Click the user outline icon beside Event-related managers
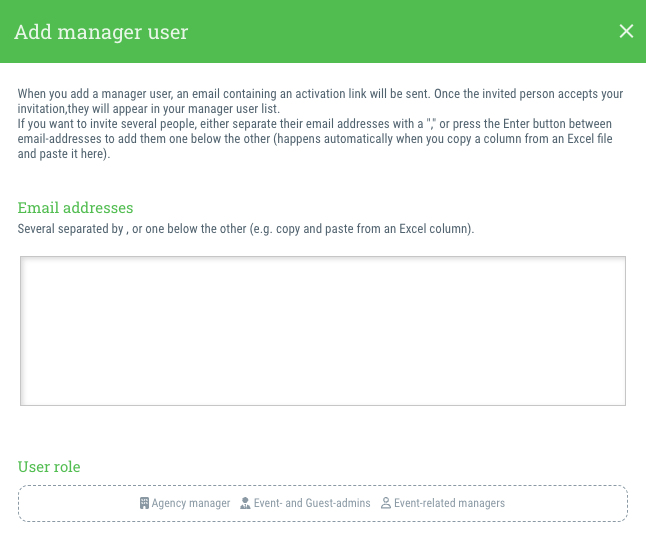This screenshot has height=539, width=646. (x=386, y=503)
